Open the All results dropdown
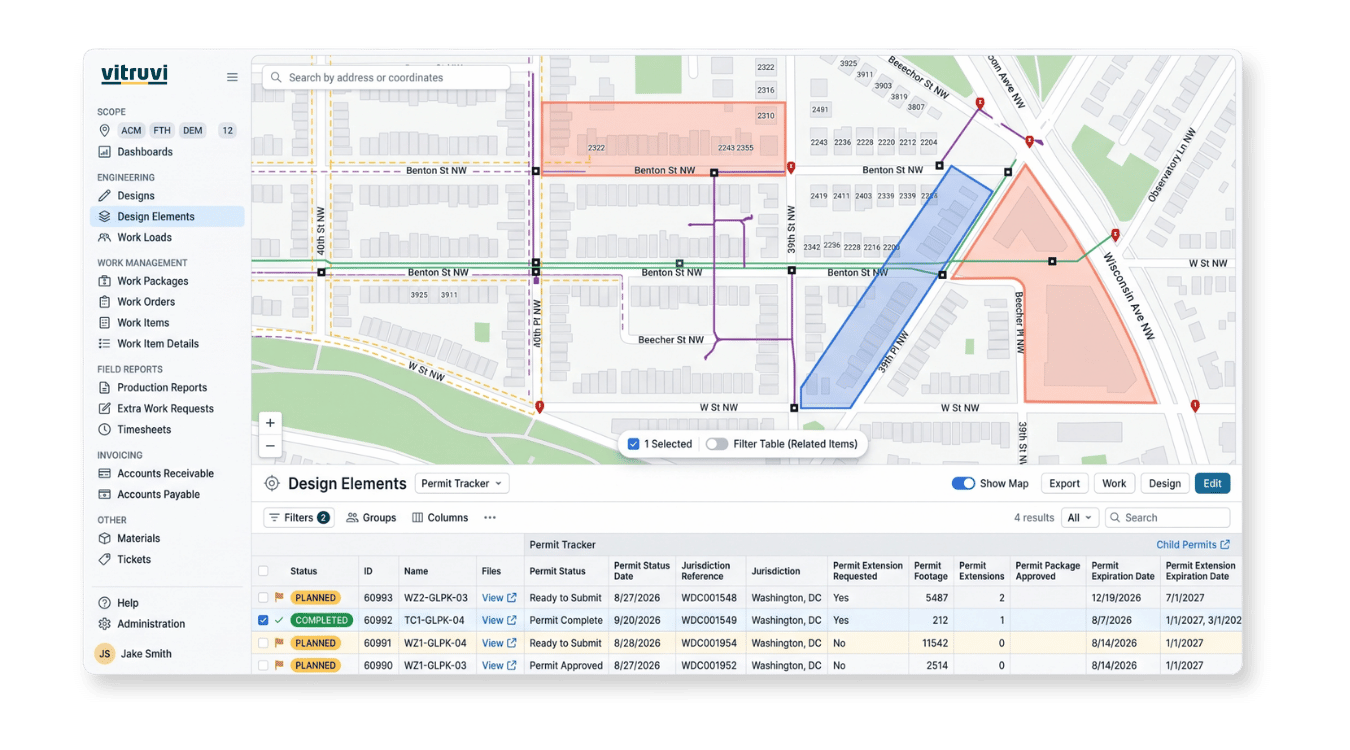1350x750 pixels. [1080, 518]
